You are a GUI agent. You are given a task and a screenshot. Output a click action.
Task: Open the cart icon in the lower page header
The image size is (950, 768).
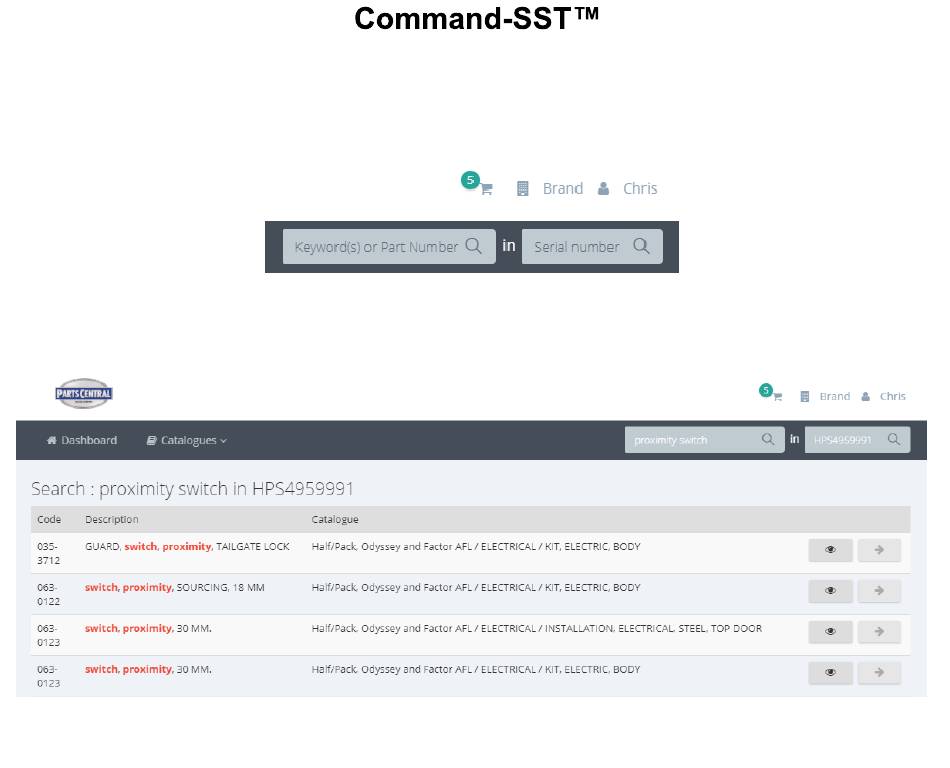(x=777, y=397)
